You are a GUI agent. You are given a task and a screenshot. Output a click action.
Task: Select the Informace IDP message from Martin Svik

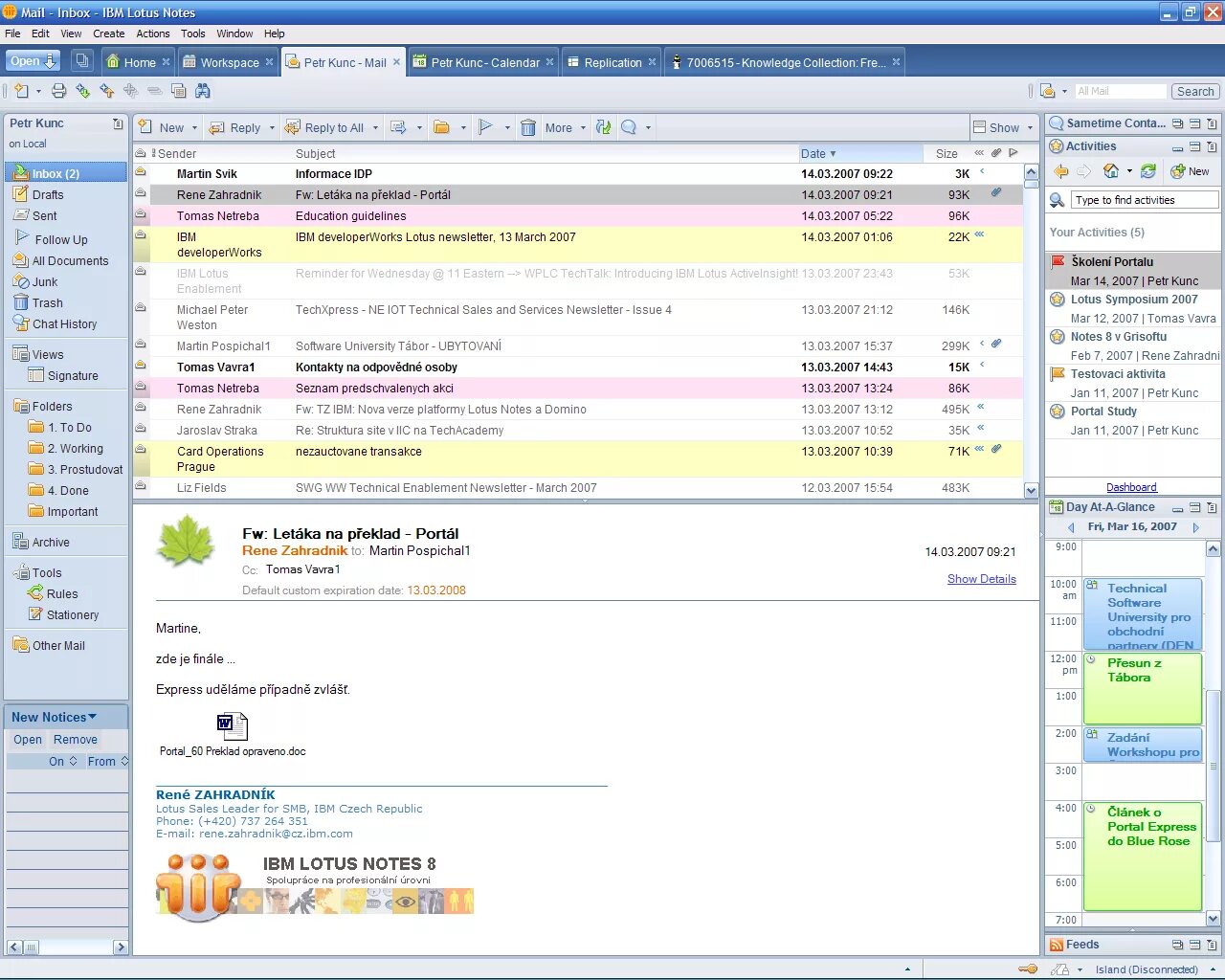pos(579,173)
